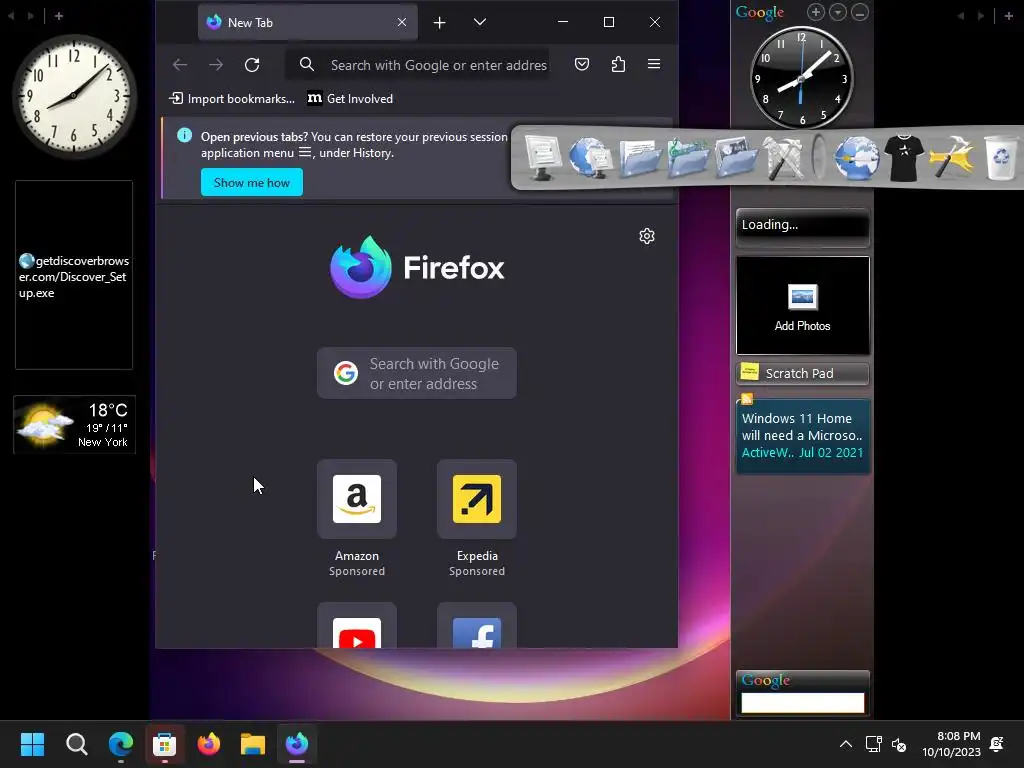Viewport: 1024px width, 768px height.
Task: Expand the system tray hidden icons chevron
Action: (x=846, y=744)
